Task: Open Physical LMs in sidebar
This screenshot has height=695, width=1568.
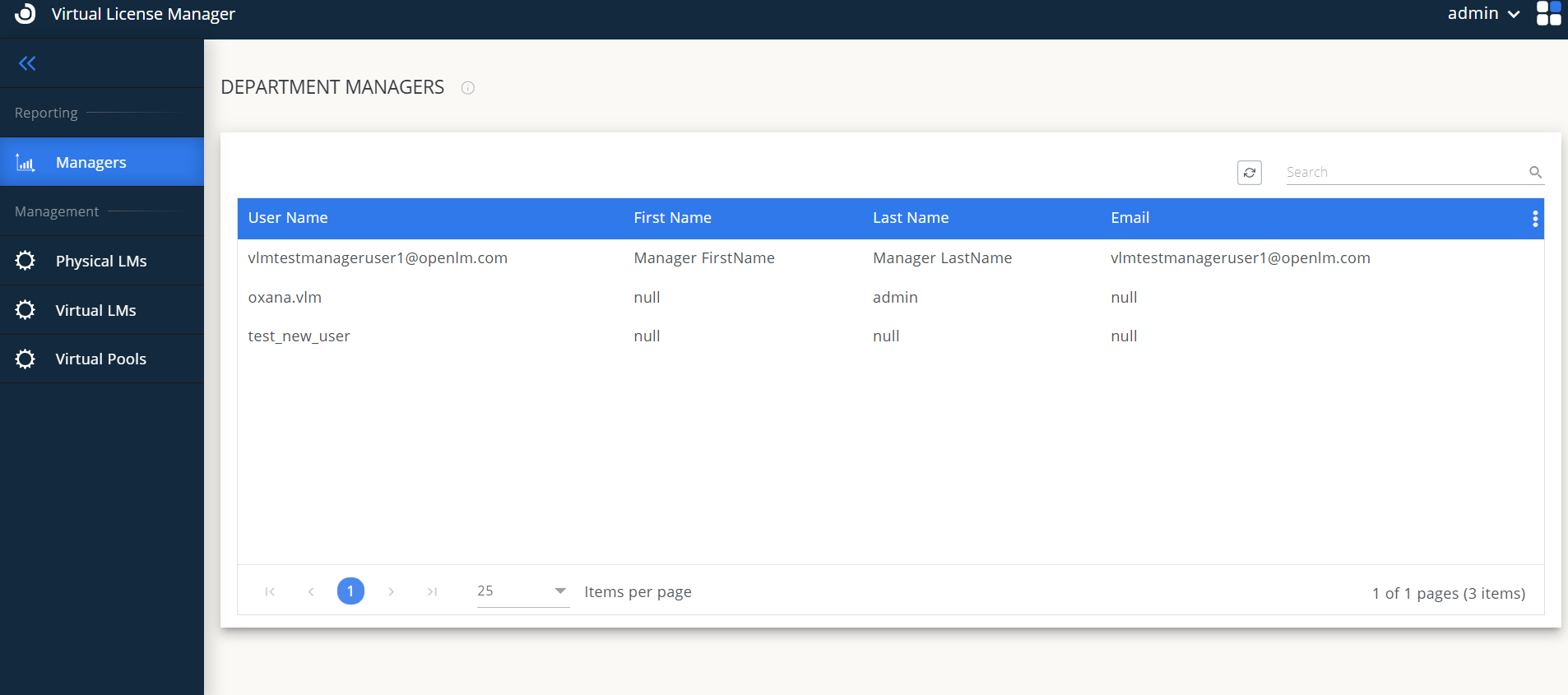Action: 101,262
